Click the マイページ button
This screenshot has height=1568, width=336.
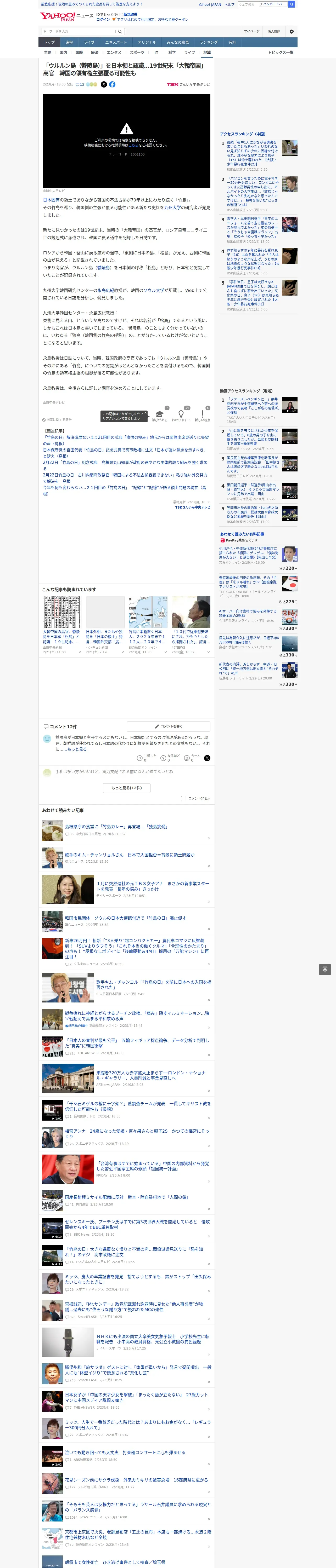point(252,32)
